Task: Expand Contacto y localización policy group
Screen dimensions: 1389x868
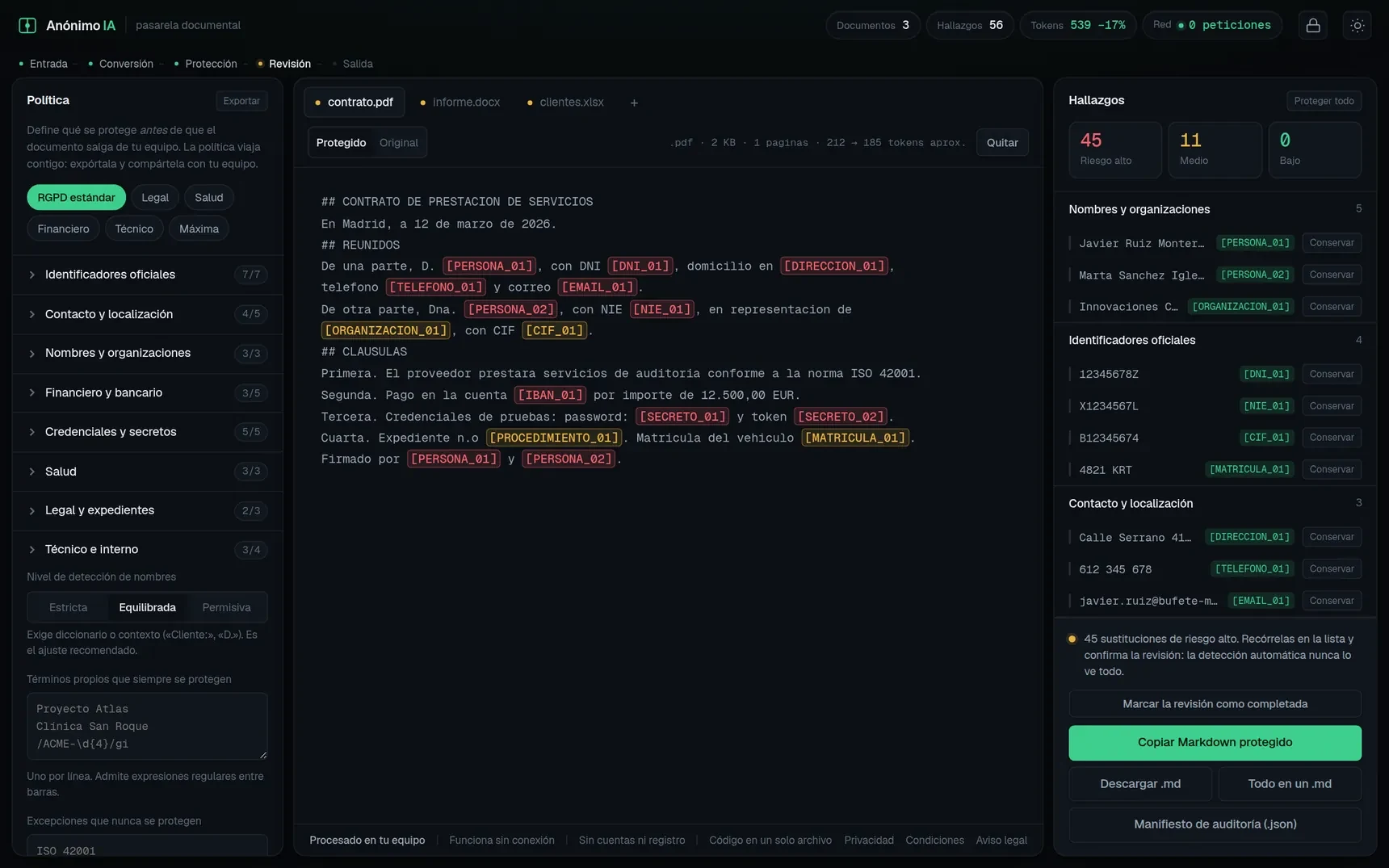Action: (x=148, y=314)
